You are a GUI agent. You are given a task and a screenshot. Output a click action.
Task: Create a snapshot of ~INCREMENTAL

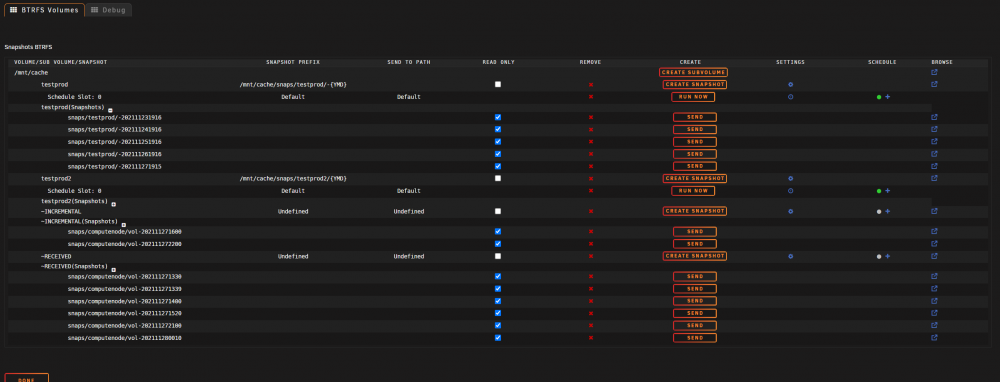click(695, 211)
